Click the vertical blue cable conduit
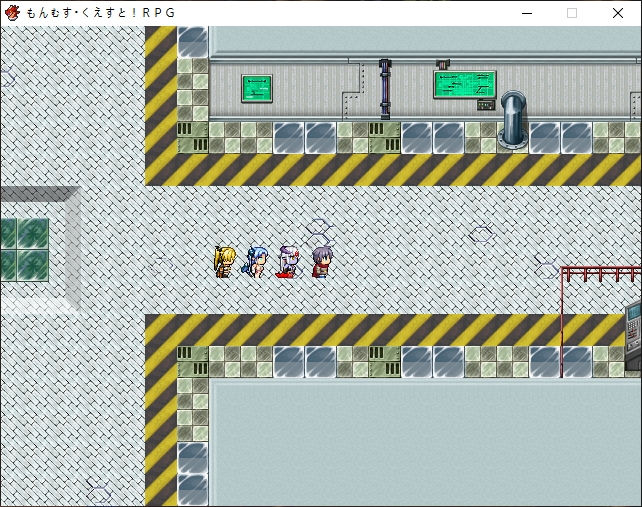The width and height of the screenshot is (642, 507). pos(385,89)
